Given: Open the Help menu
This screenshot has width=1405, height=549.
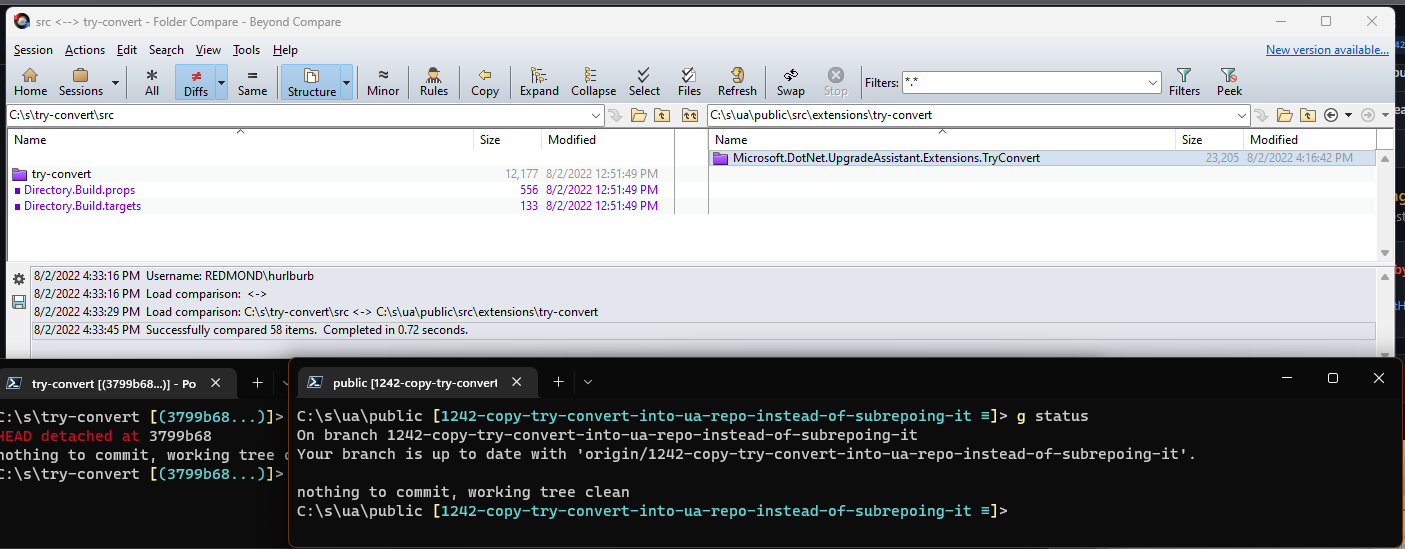Looking at the screenshot, I should point(285,50).
